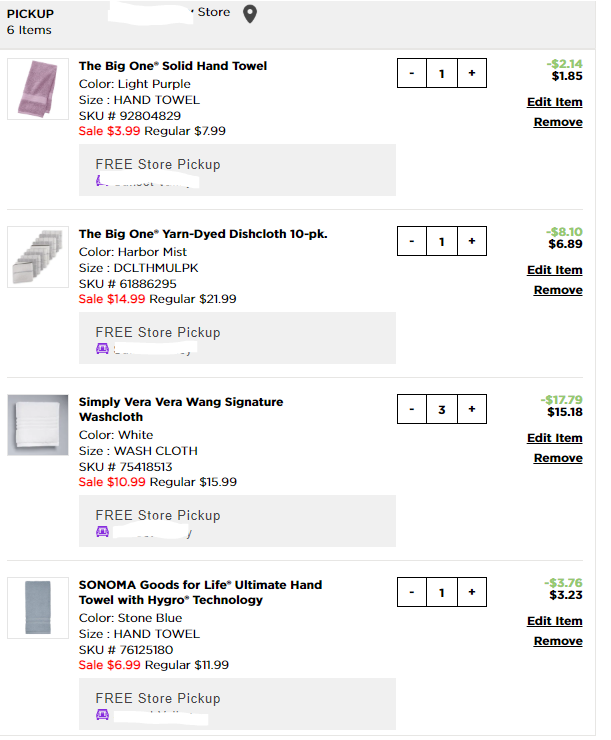
Task: Open The Big One Solid Hand Towel title
Action: pos(173,66)
